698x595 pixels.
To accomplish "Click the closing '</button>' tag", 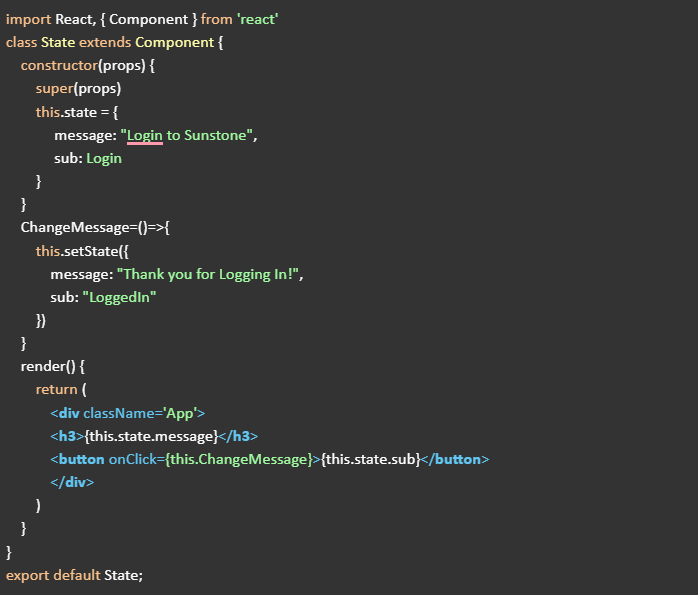I will pos(455,459).
